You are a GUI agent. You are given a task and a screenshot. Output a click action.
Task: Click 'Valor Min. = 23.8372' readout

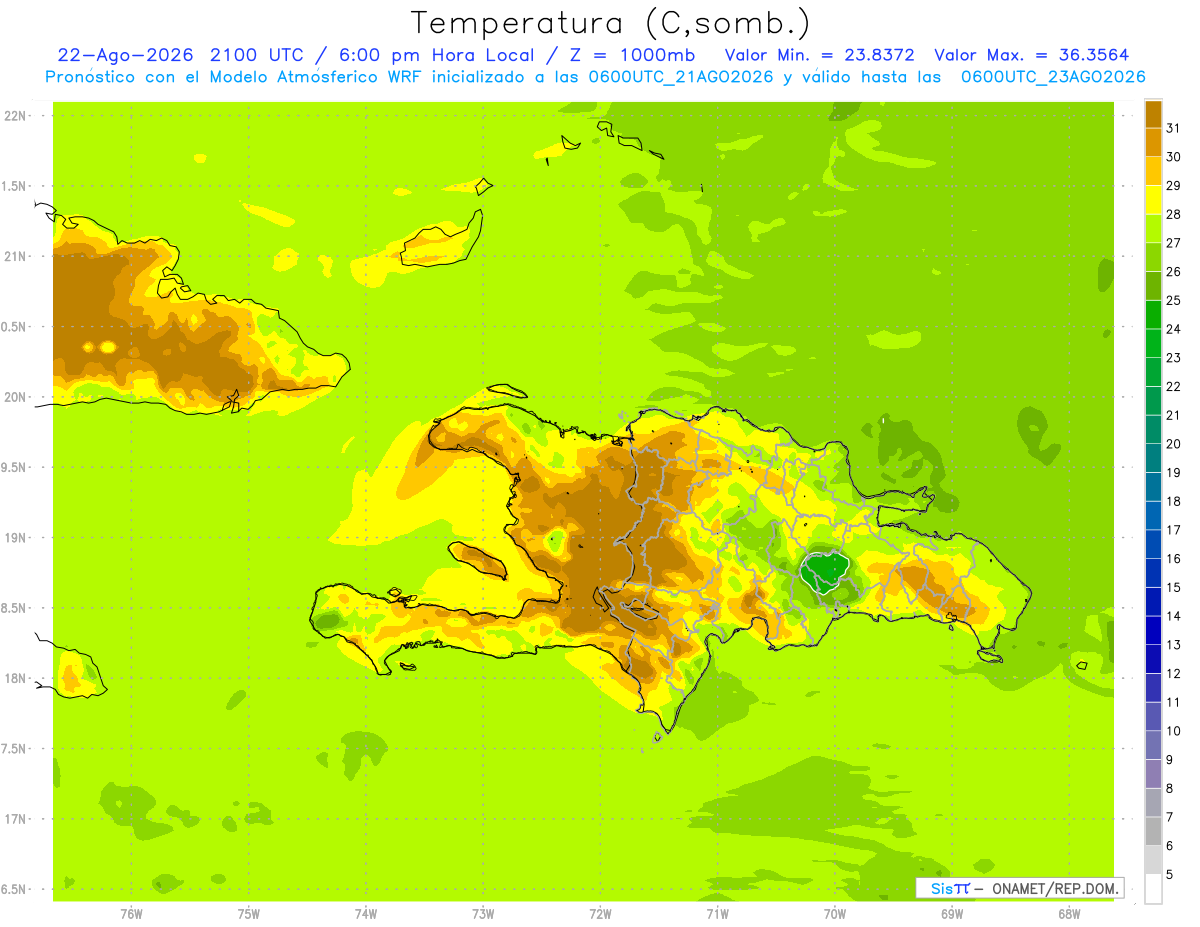(819, 55)
